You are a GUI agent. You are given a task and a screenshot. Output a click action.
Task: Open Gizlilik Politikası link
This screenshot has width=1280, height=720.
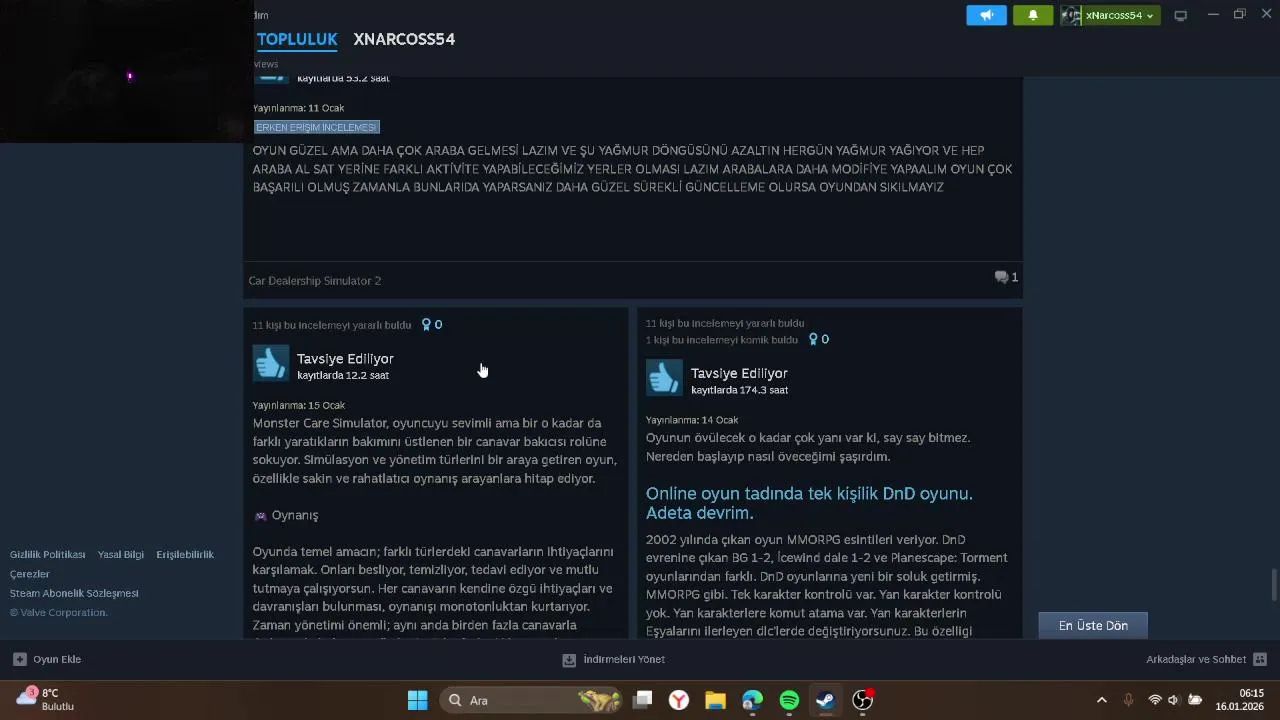48,554
